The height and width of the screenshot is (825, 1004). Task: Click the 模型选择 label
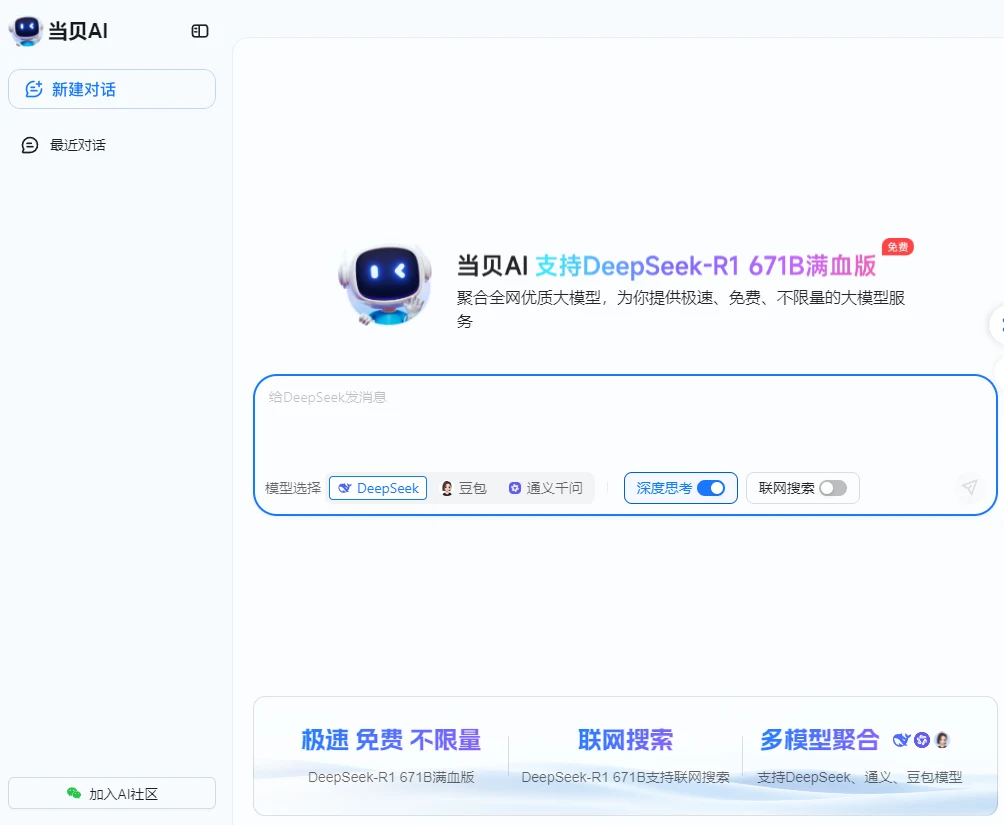pos(293,488)
